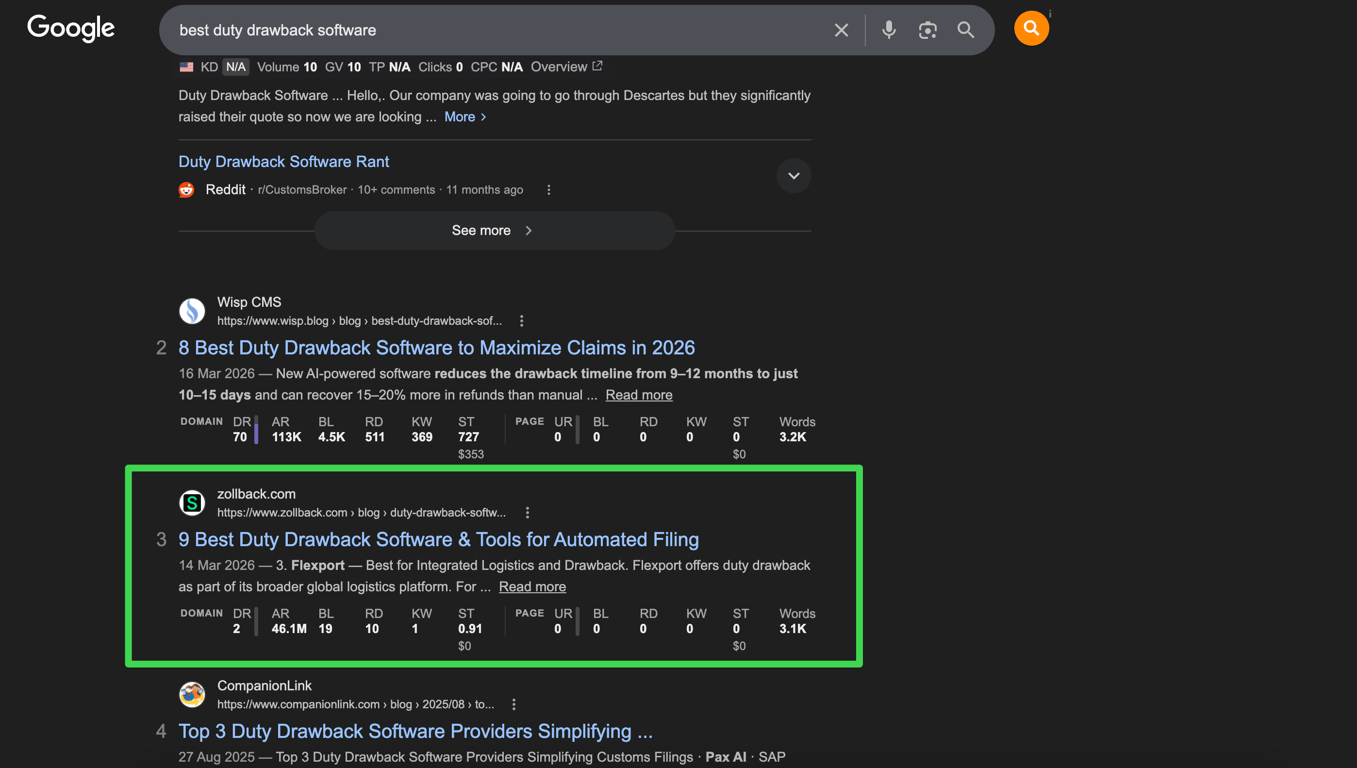Click the Wisp domain RD value 511
This screenshot has width=1357, height=768.
click(x=375, y=437)
